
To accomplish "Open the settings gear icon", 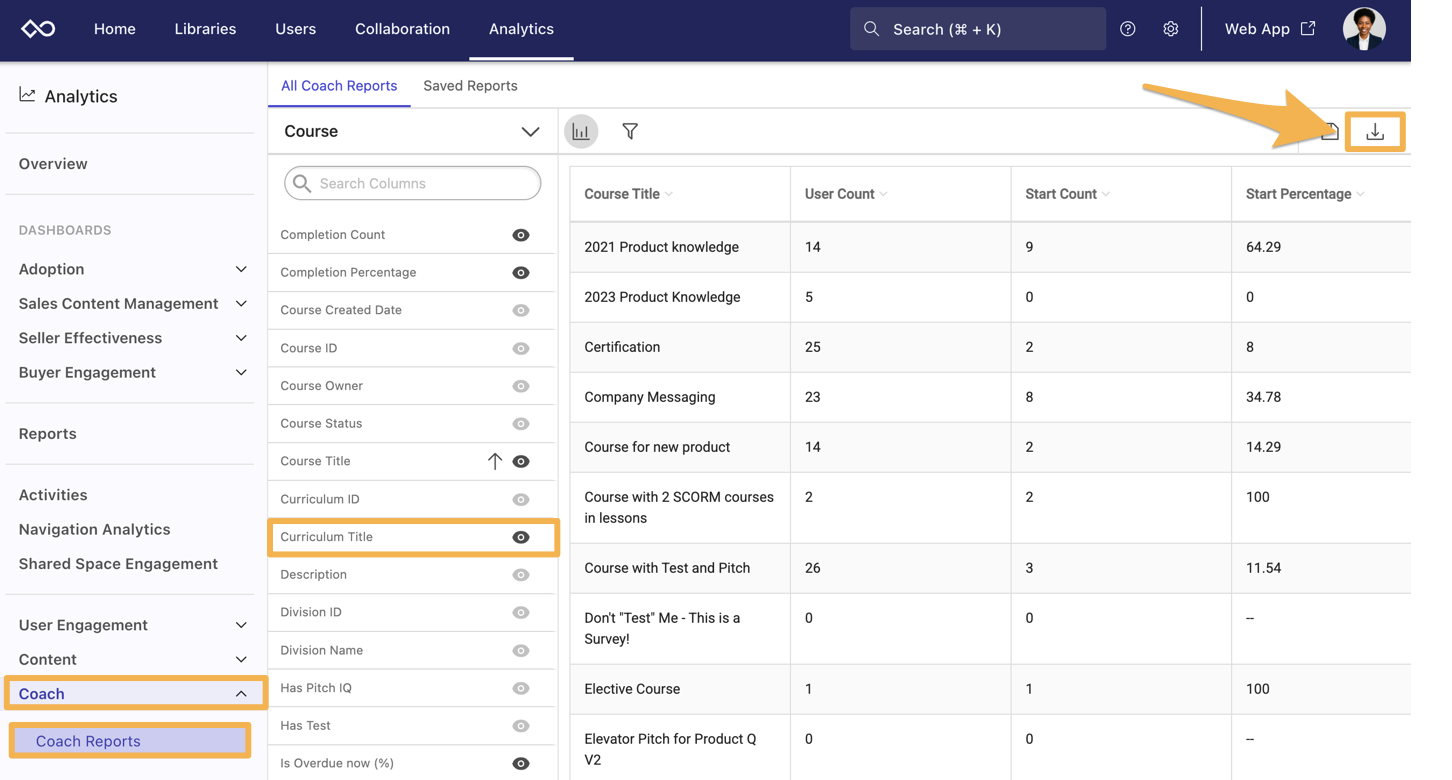I will [x=1171, y=29].
